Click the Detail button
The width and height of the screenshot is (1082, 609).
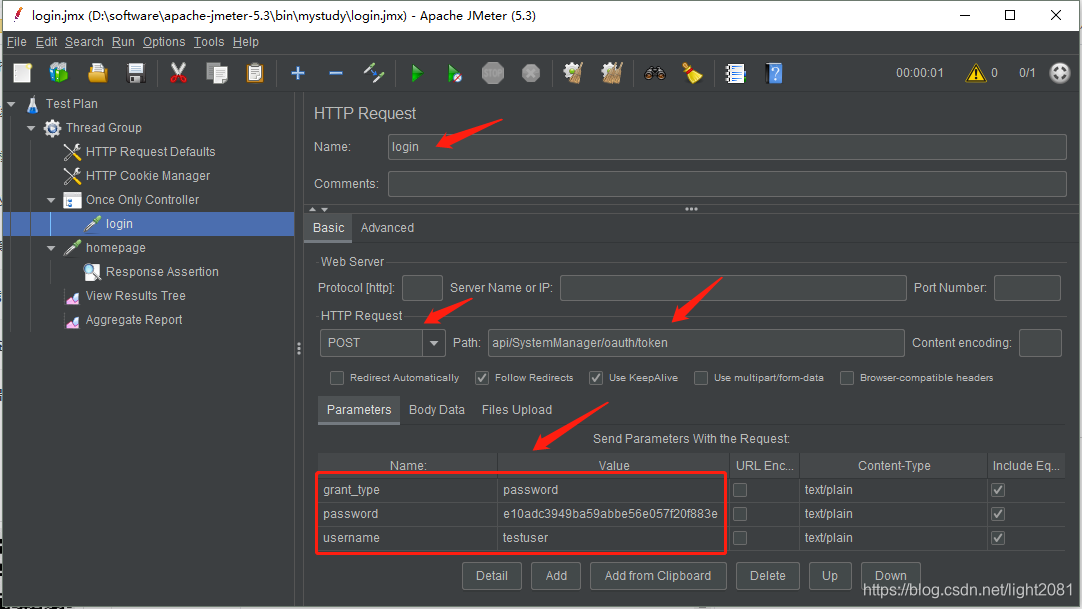491,576
